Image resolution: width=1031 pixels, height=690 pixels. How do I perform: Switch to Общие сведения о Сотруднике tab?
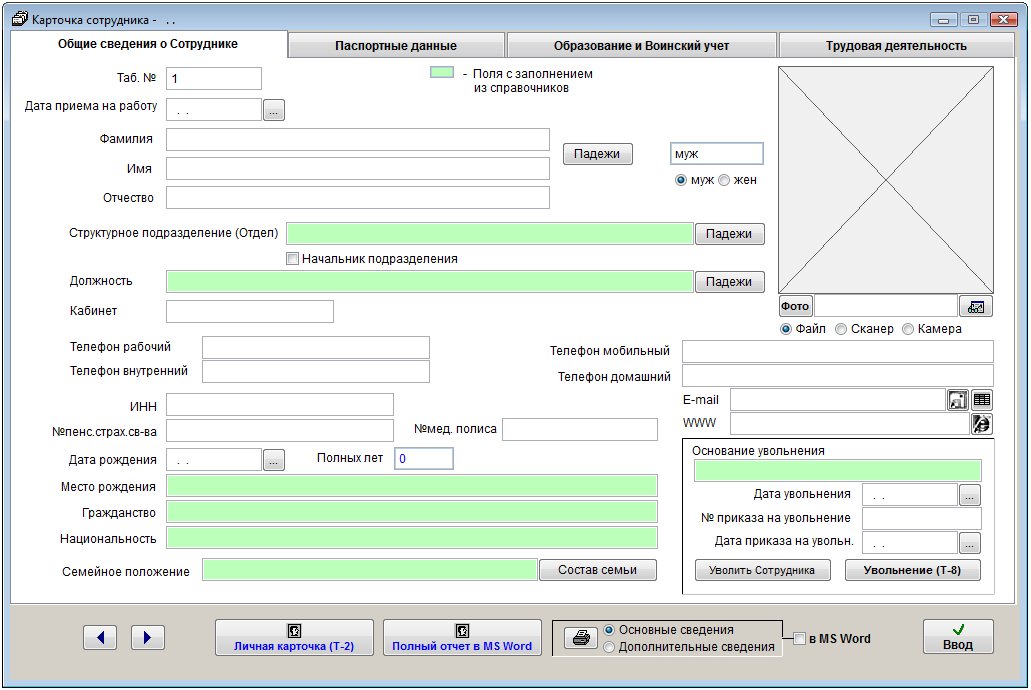[148, 44]
